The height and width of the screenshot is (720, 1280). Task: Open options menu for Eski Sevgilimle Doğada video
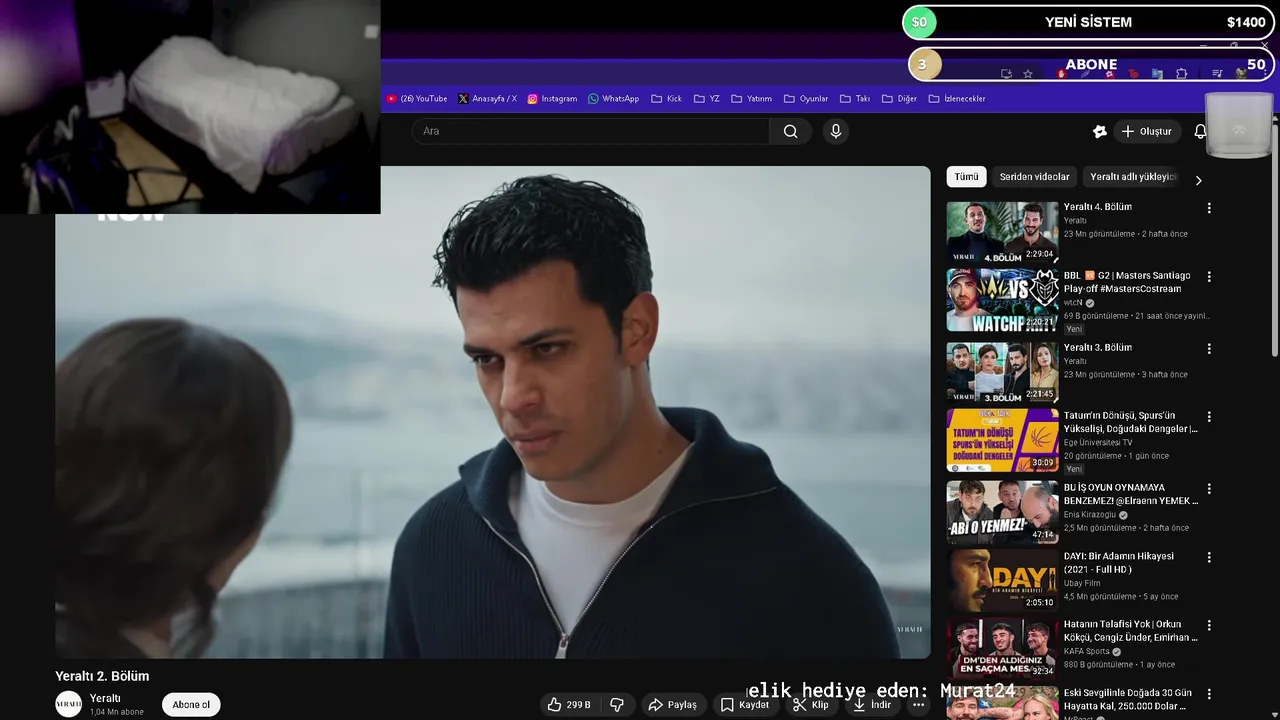click(1209, 694)
